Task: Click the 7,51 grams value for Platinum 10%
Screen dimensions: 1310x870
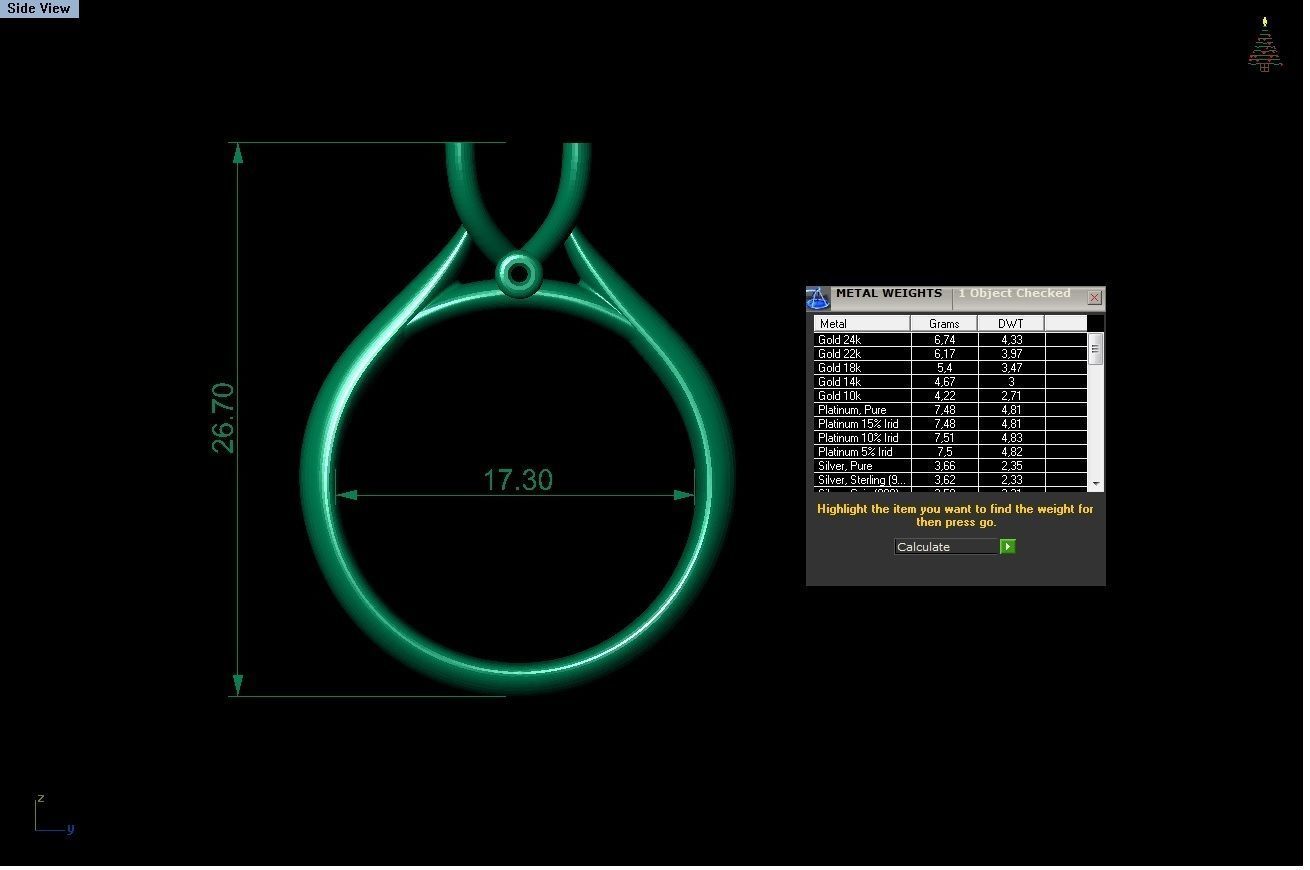Action: click(944, 438)
